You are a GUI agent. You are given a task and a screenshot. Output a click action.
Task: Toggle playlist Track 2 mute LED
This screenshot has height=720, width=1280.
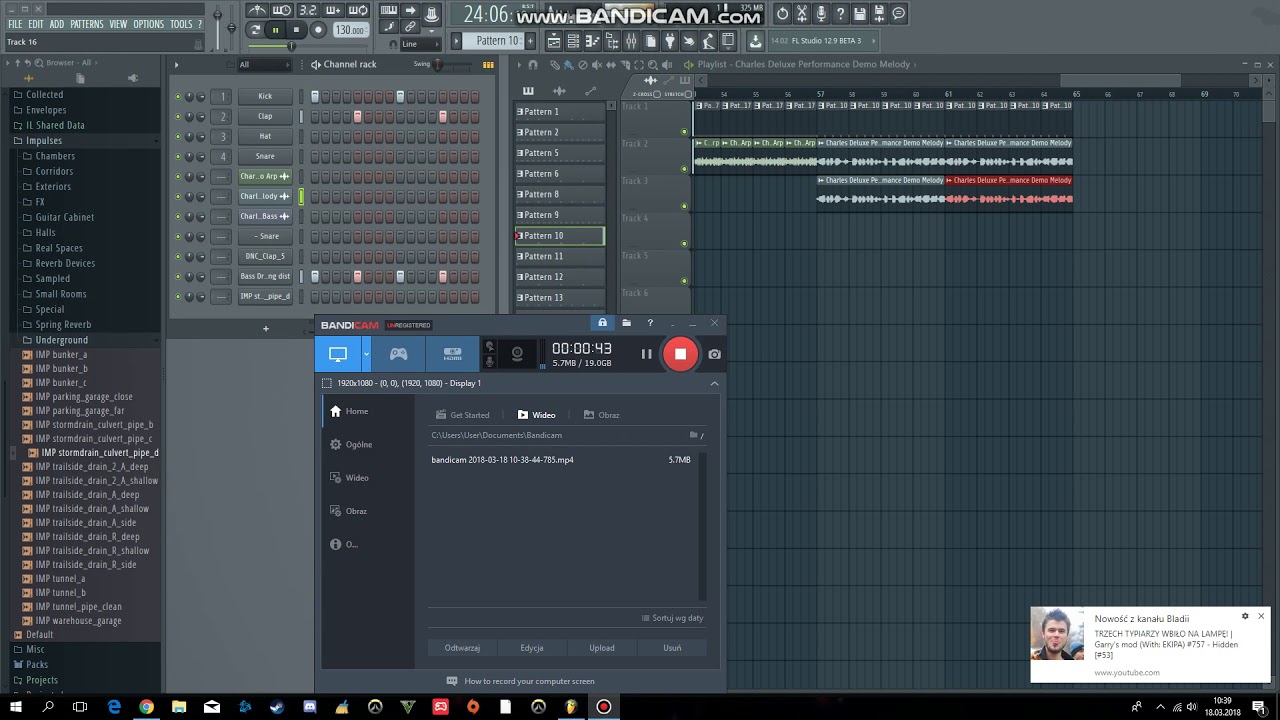684,169
